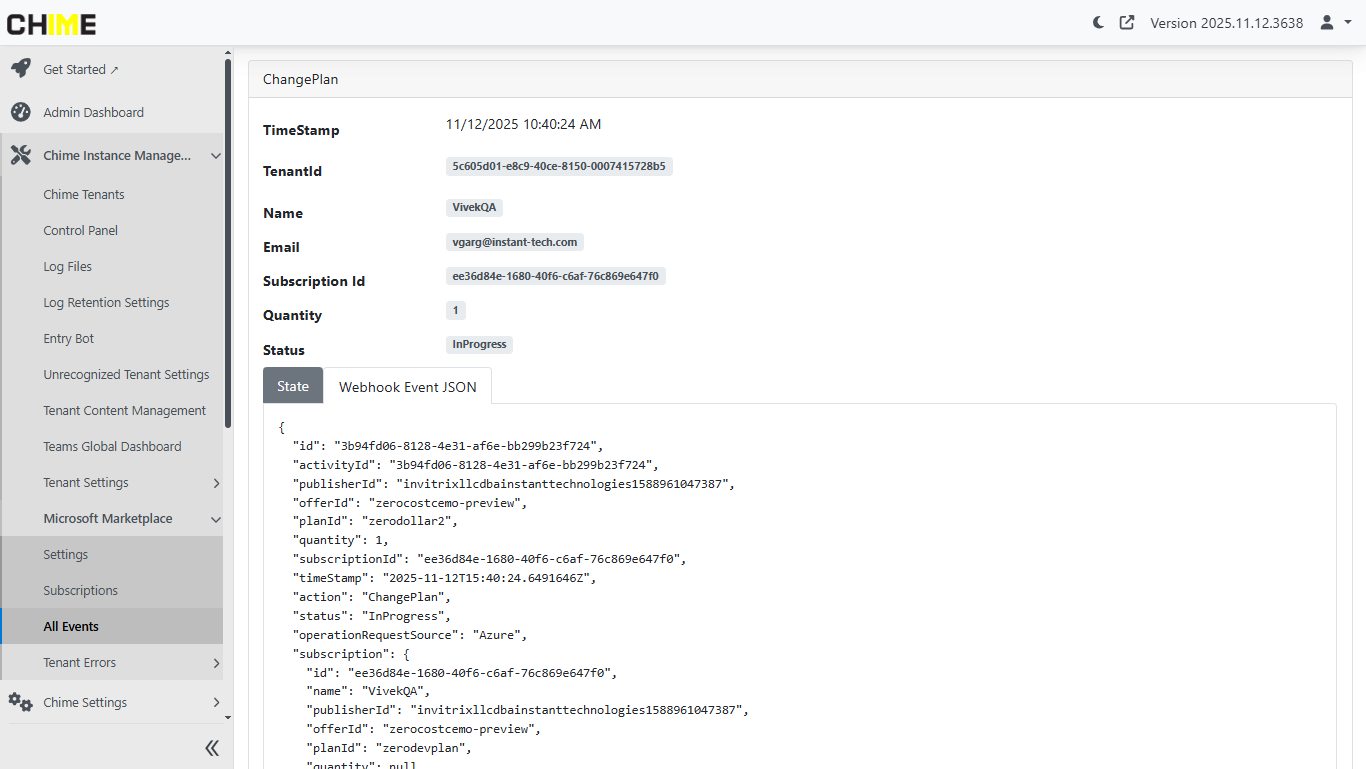Click the CHIME logo
The image size is (1366, 769).
tap(52, 24)
